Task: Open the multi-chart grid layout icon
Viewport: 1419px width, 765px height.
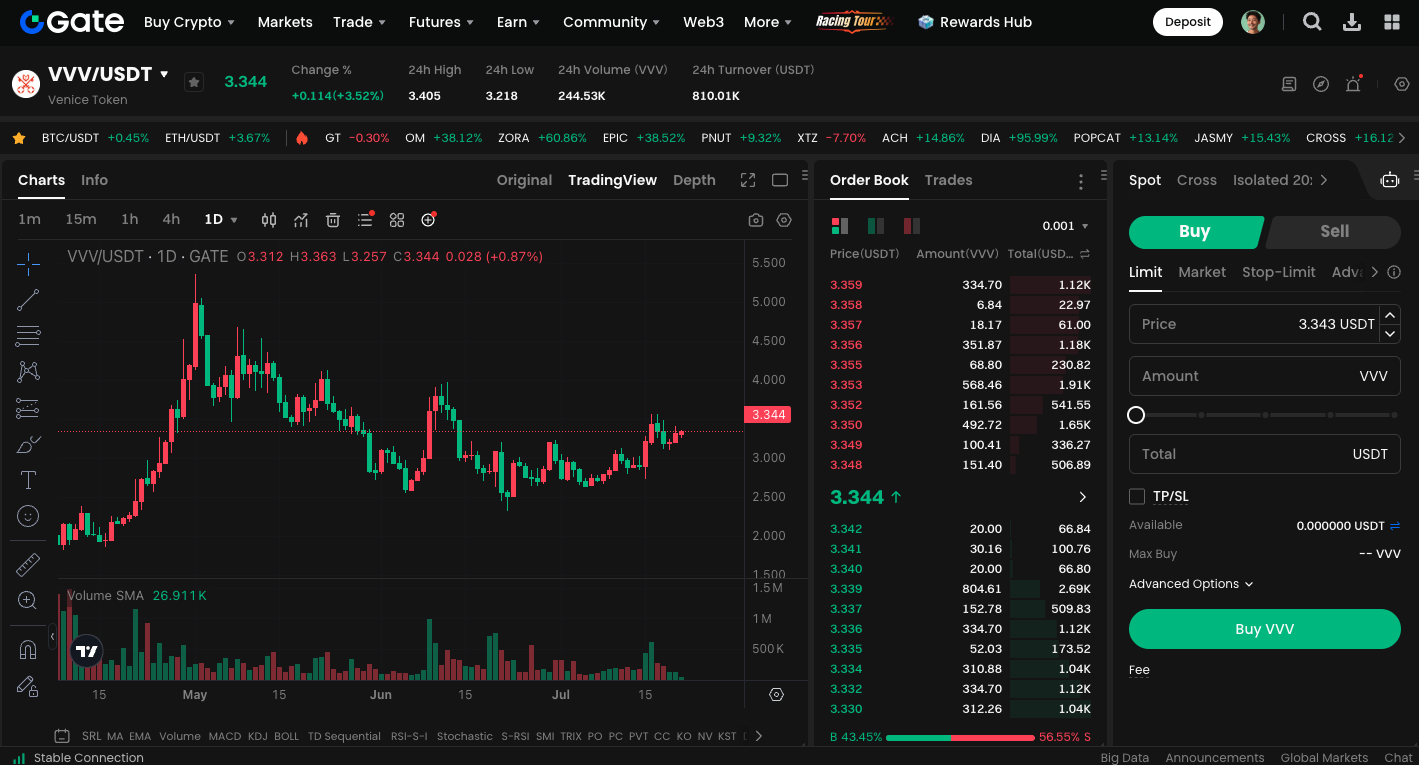Action: tap(397, 220)
